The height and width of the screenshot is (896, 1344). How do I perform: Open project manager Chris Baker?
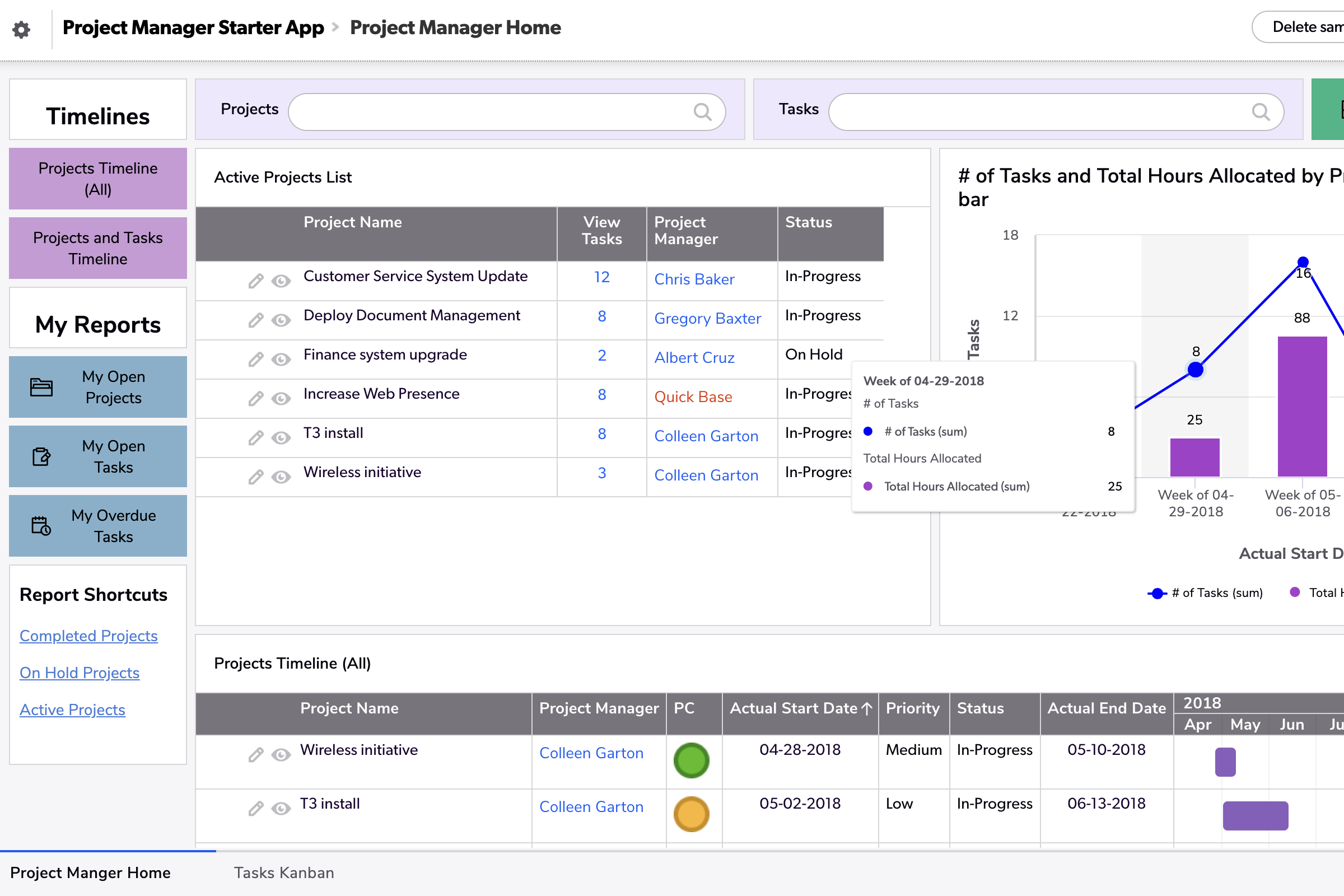(695, 279)
